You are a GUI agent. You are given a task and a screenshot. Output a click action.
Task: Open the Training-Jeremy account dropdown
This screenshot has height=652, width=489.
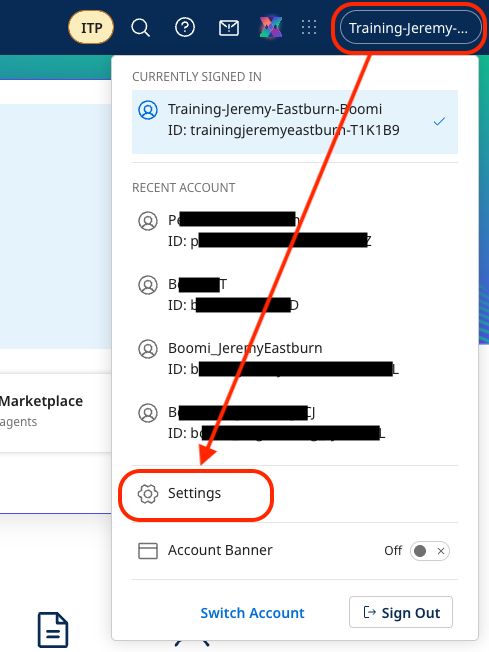click(x=410, y=28)
